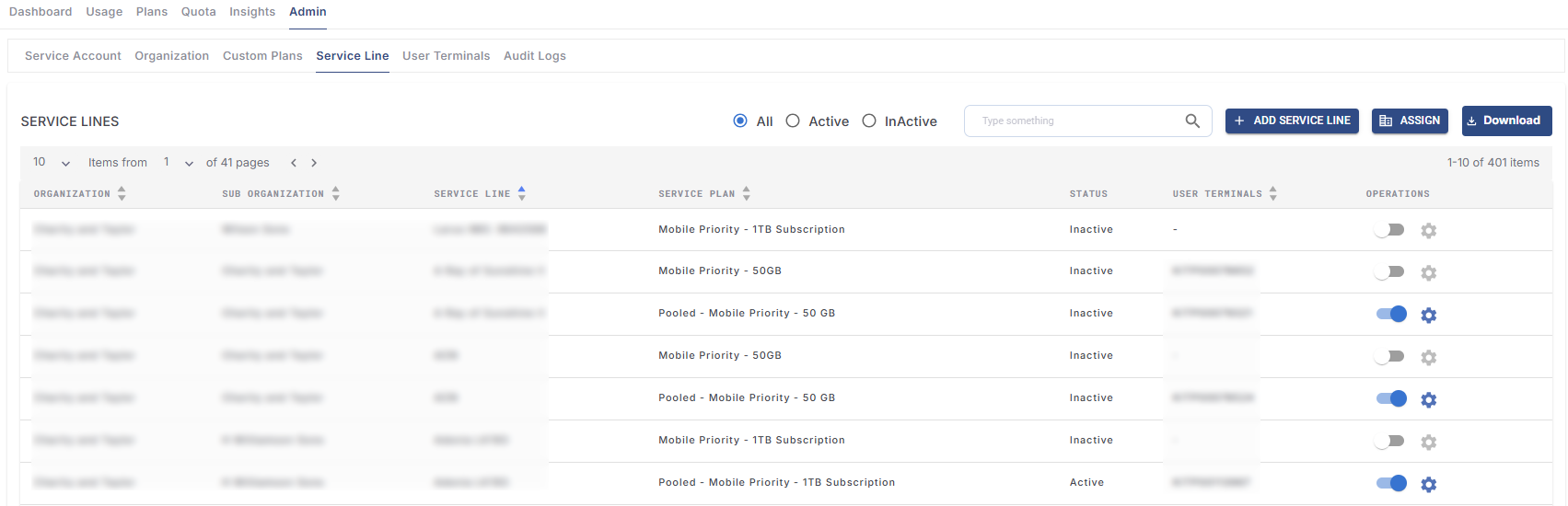Select the InActive radio filter
Image resolution: width=1568 pixels, height=506 pixels.
click(x=869, y=121)
